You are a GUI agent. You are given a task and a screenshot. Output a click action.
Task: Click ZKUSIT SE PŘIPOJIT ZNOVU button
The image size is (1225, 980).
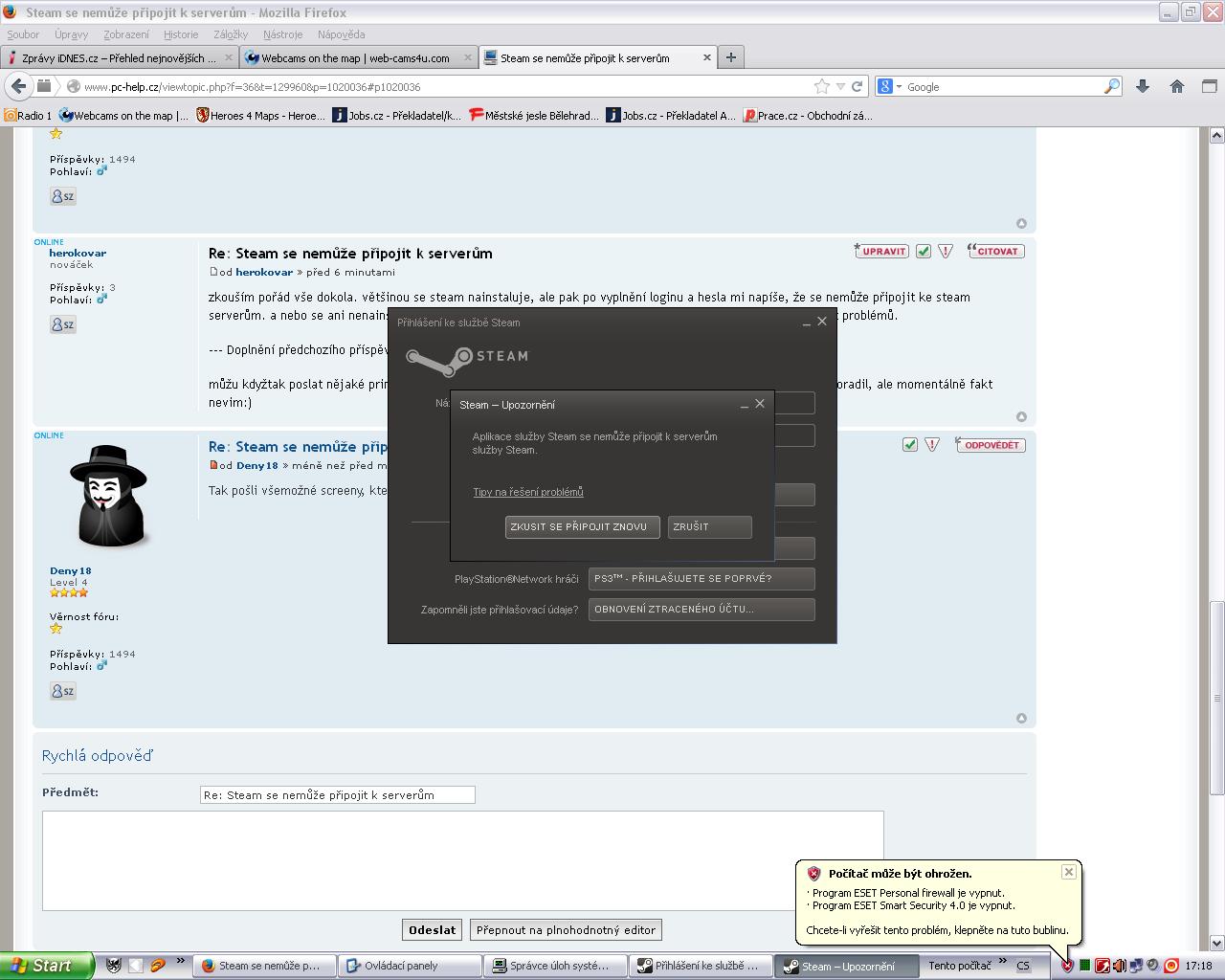pos(583,527)
